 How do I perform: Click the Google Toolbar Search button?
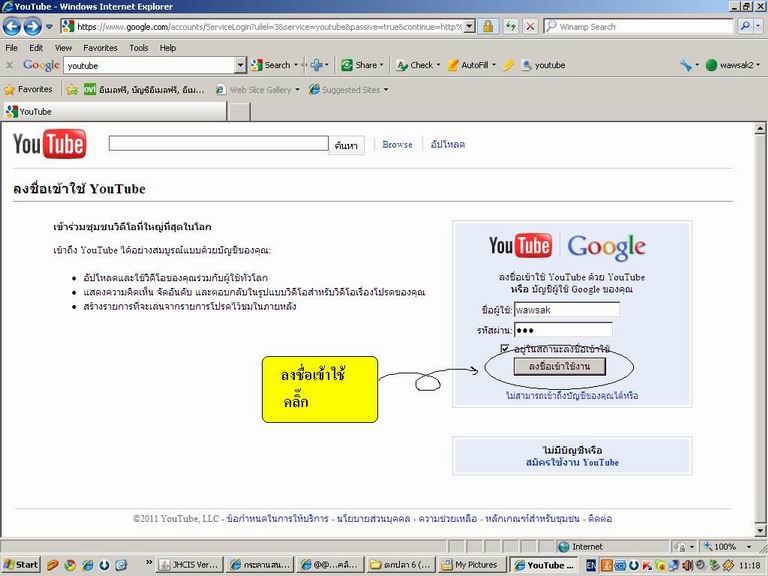pyautogui.click(x=270, y=65)
